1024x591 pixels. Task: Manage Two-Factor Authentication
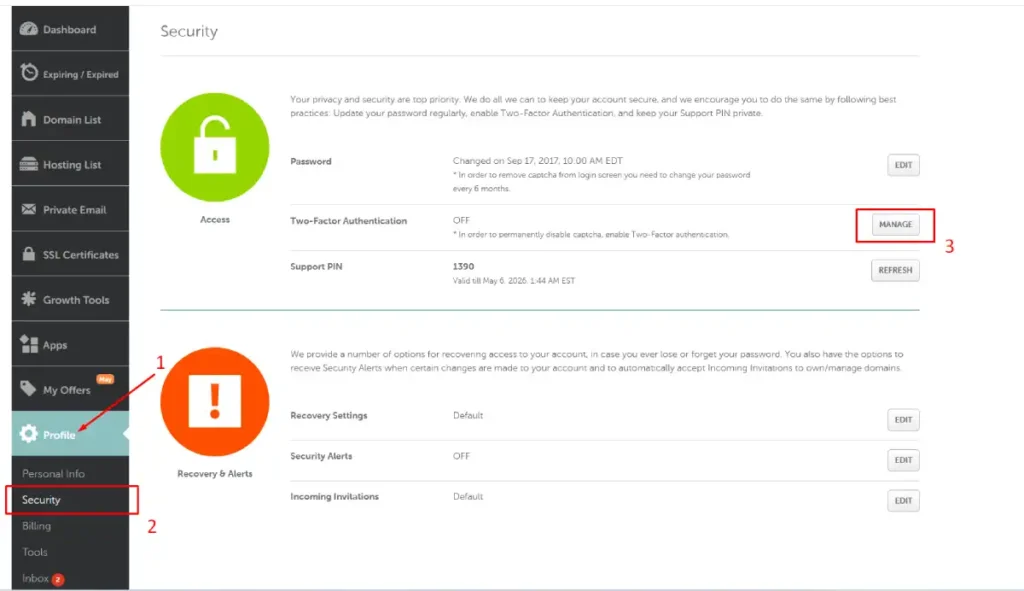[x=895, y=225]
